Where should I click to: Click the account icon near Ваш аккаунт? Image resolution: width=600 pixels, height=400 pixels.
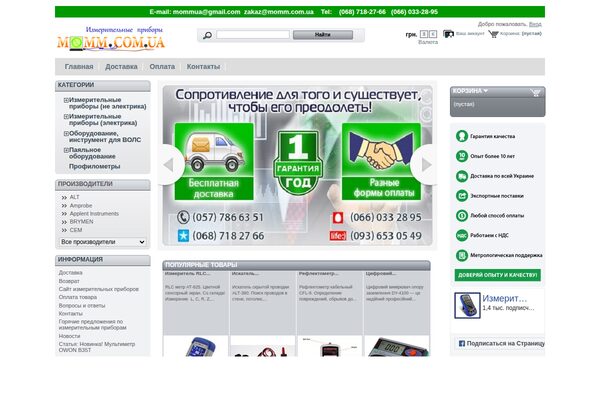point(448,34)
